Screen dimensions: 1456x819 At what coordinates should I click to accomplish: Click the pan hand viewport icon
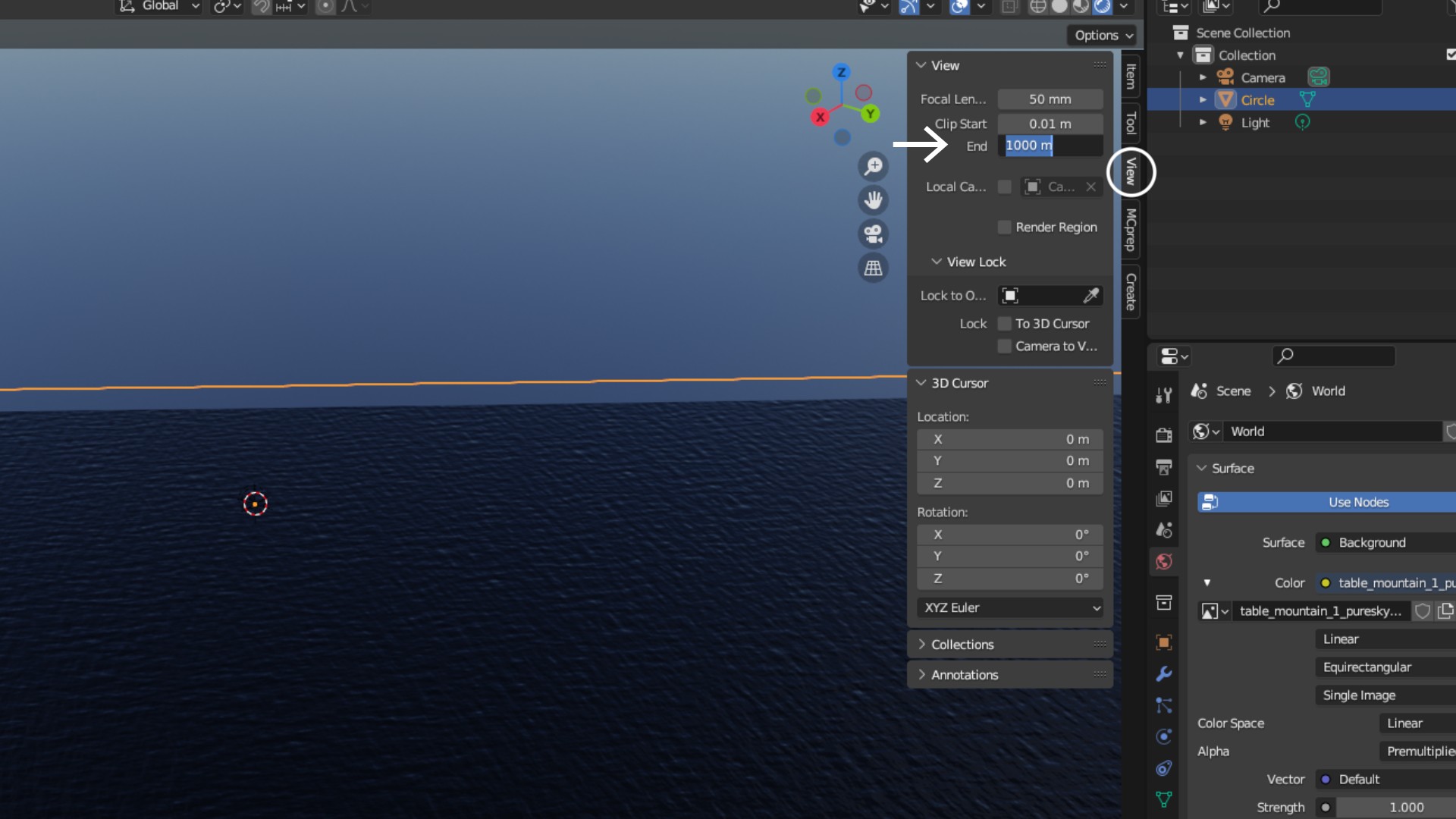(x=874, y=200)
